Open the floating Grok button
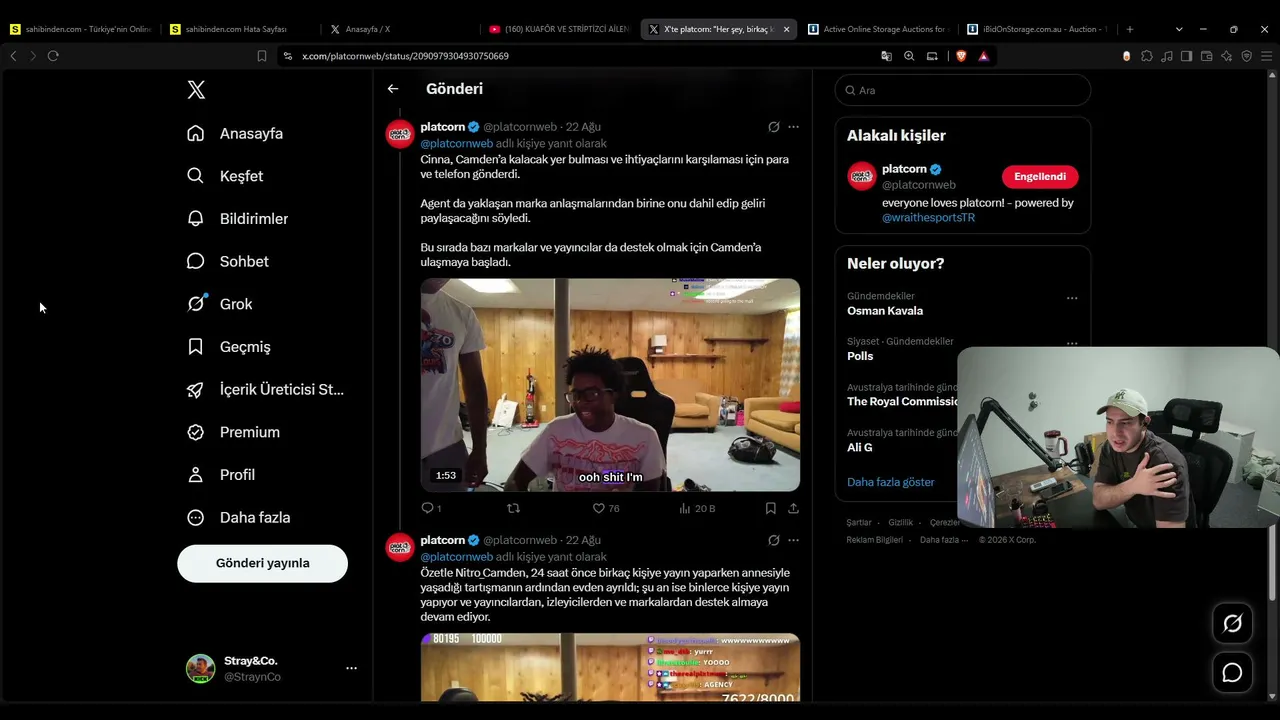The width and height of the screenshot is (1280, 720). pyautogui.click(x=1232, y=624)
